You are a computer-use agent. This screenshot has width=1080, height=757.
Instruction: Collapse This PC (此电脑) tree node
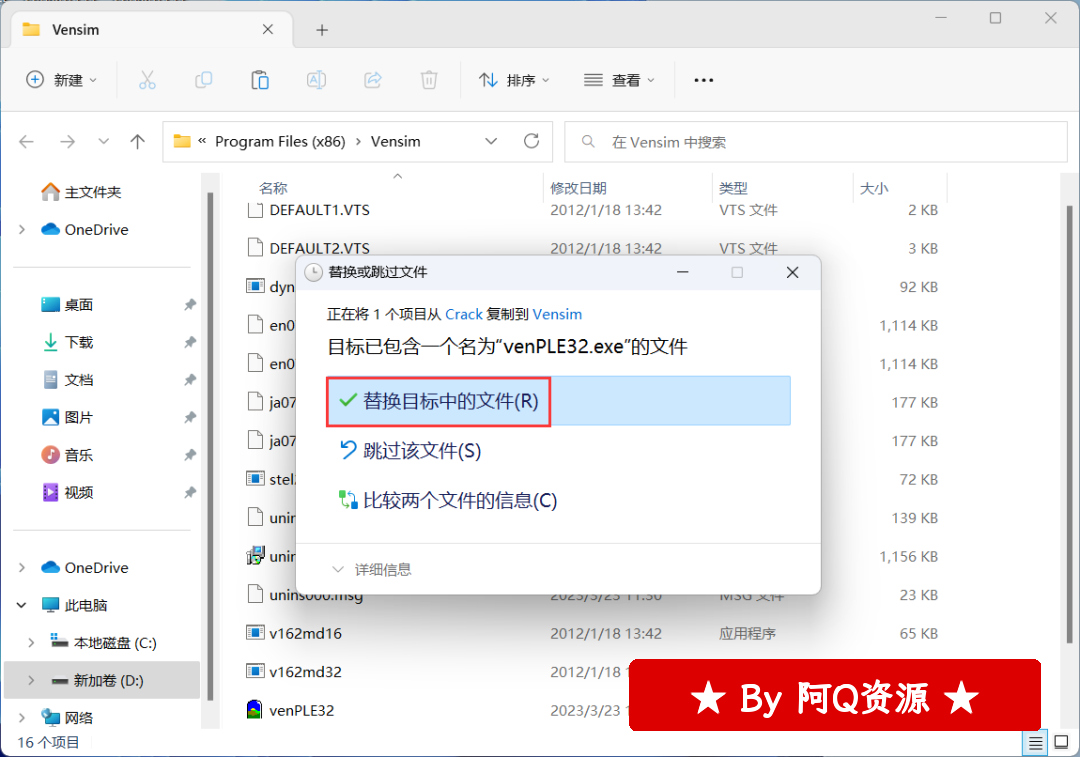pyautogui.click(x=22, y=605)
